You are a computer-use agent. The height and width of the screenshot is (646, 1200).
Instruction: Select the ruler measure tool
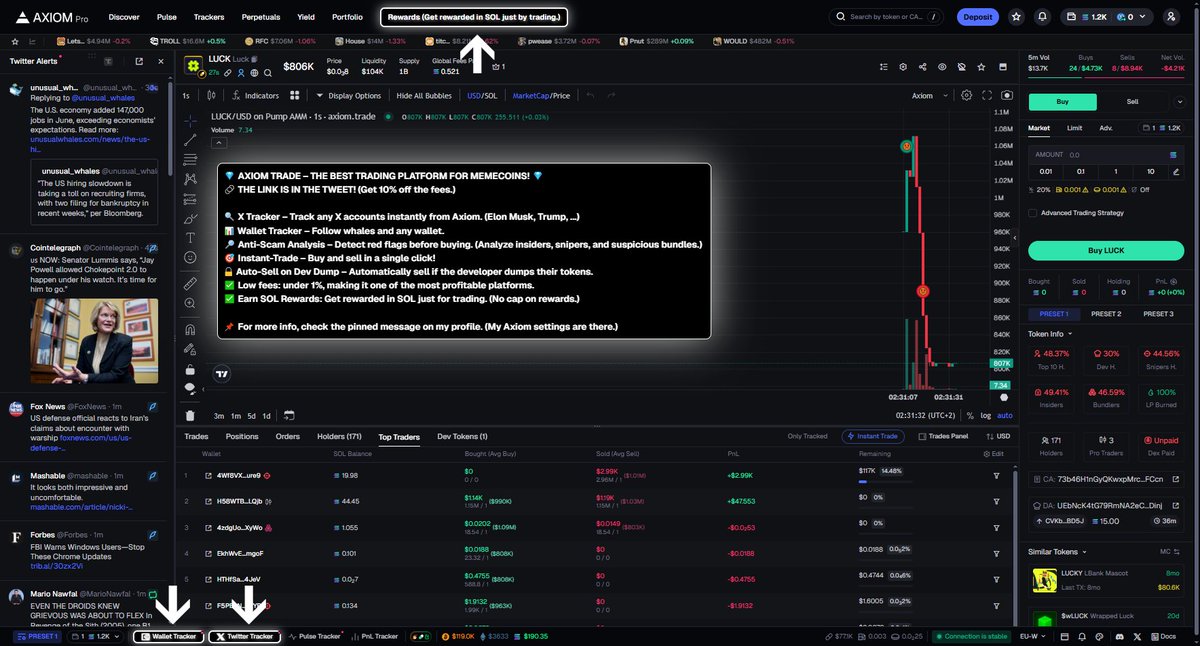[190, 284]
